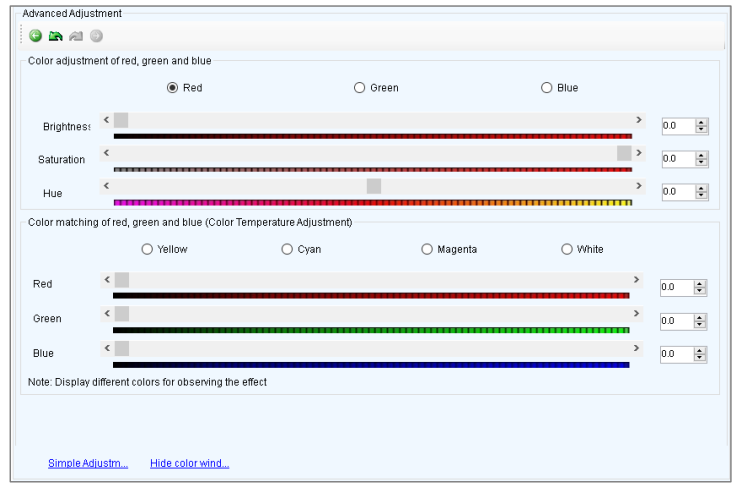This screenshot has height=486, width=736.
Task: Click the Green matching value input field
Action: click(677, 321)
